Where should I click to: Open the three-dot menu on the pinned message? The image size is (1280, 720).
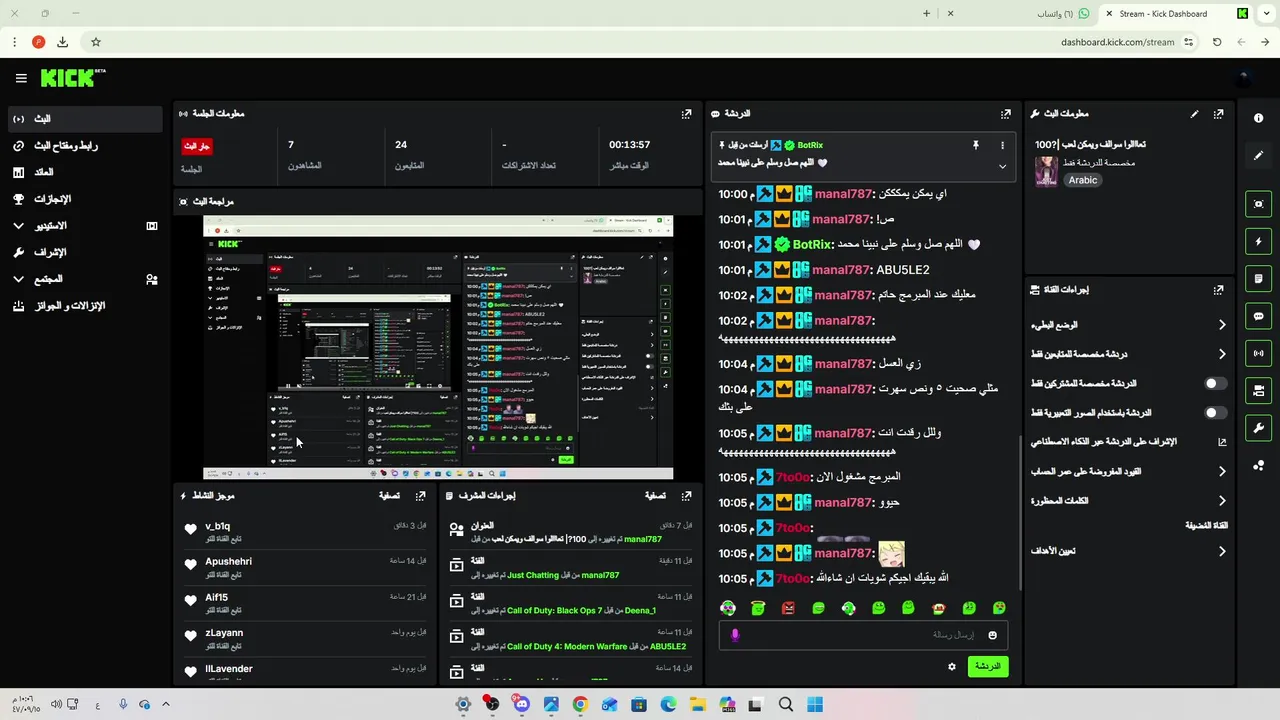[1002, 145]
